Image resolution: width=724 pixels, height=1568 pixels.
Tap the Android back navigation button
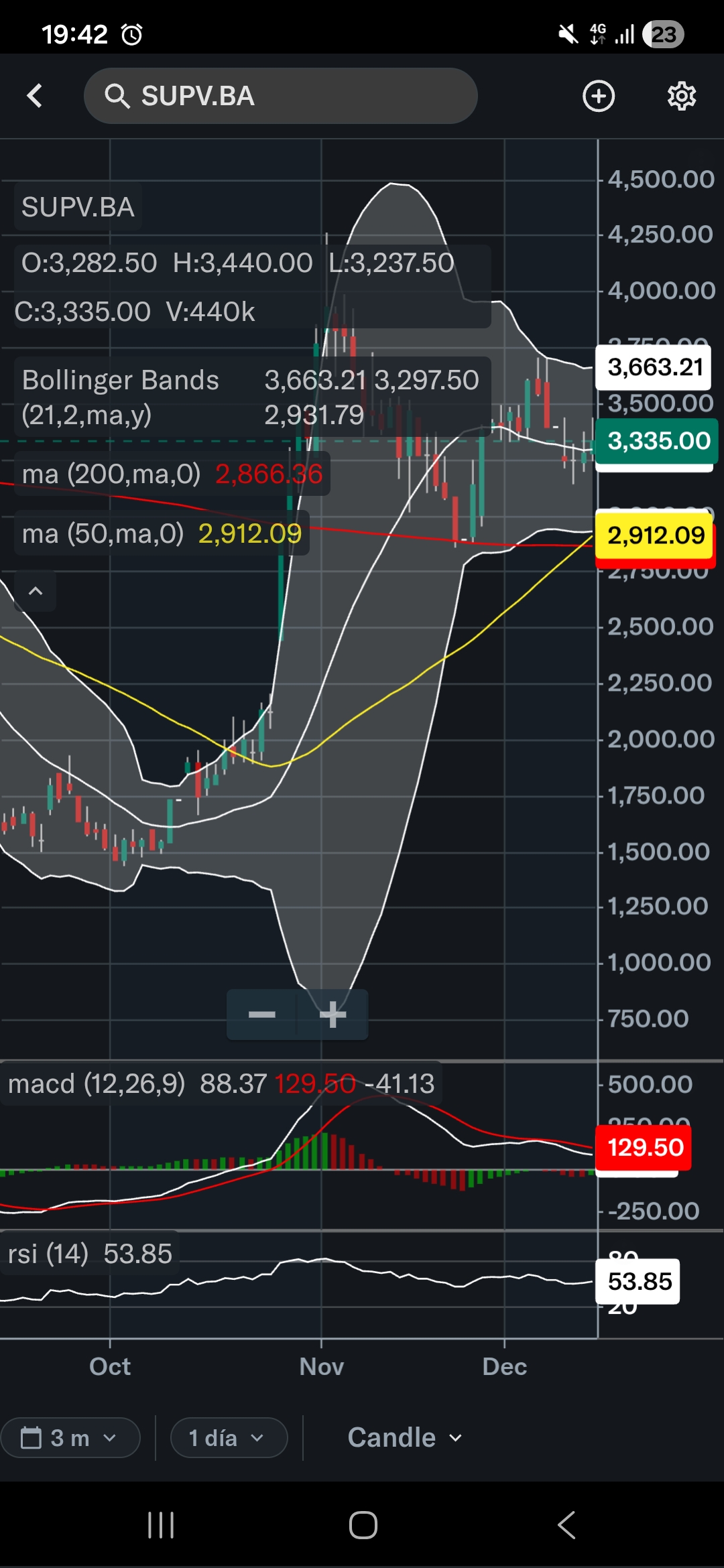click(566, 1526)
